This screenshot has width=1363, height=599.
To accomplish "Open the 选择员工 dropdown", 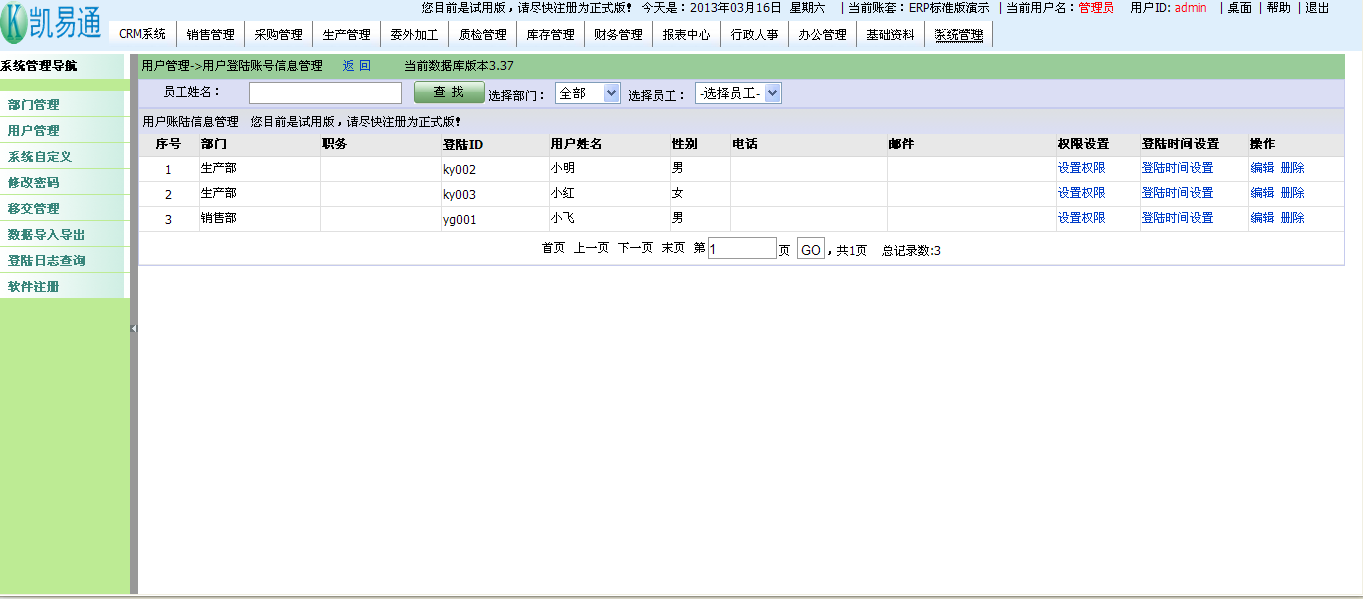I will [738, 93].
